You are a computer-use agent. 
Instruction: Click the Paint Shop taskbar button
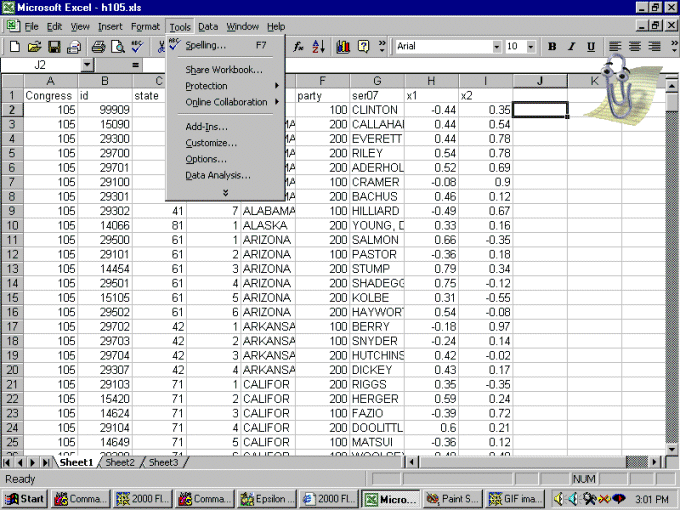tap(453, 498)
